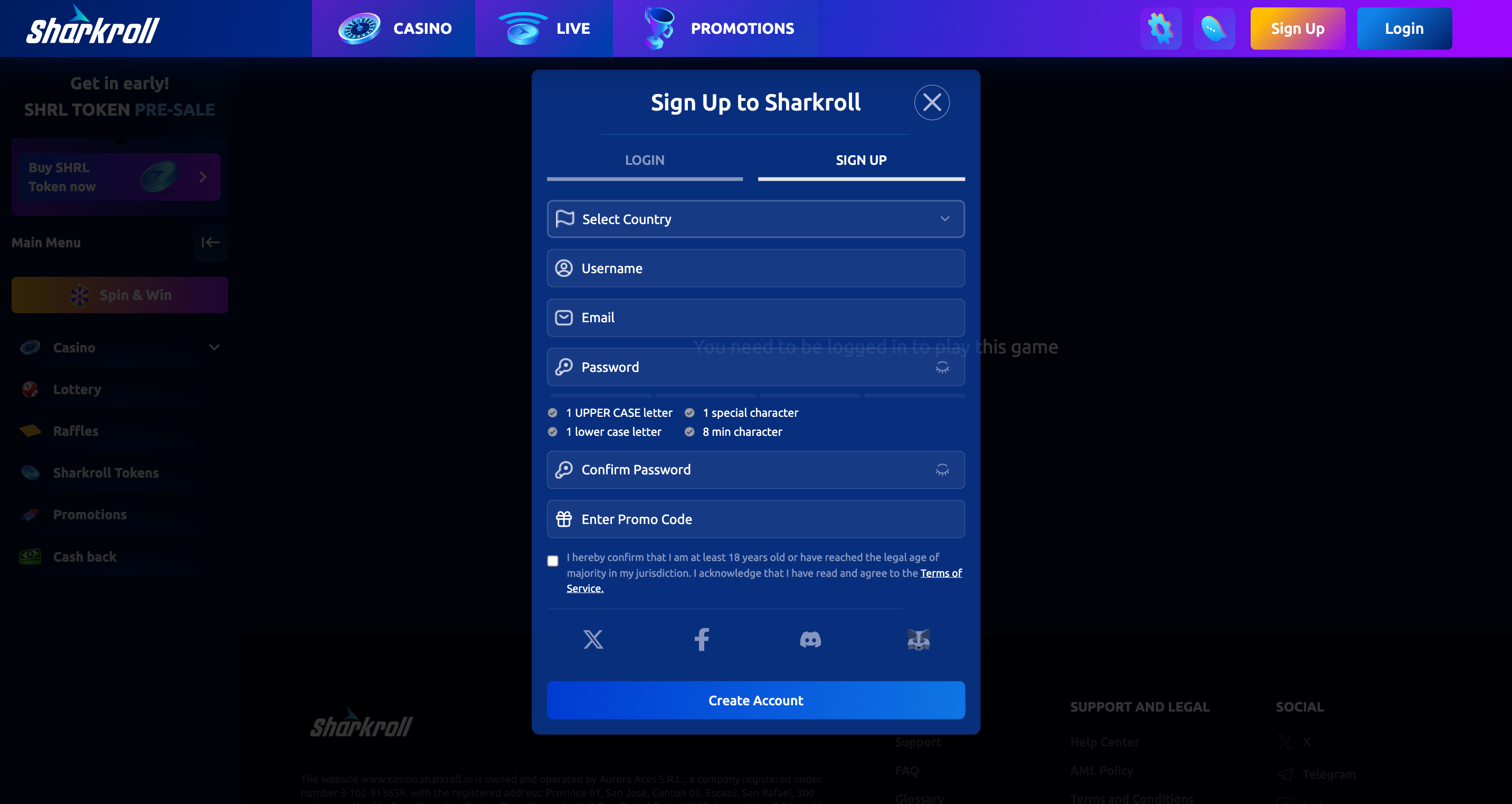Click the header Sign Up button
Image resolution: width=1512 pixels, height=804 pixels.
(x=1297, y=28)
